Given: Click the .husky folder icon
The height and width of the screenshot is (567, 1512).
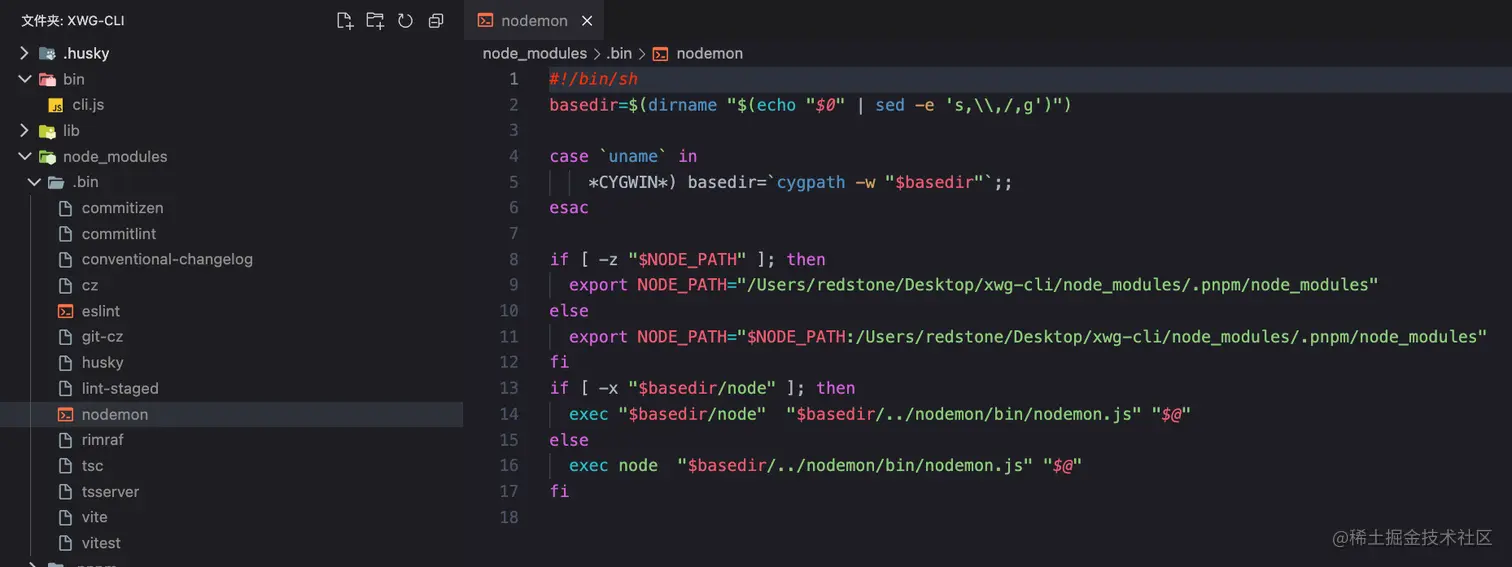Looking at the screenshot, I should (x=47, y=53).
